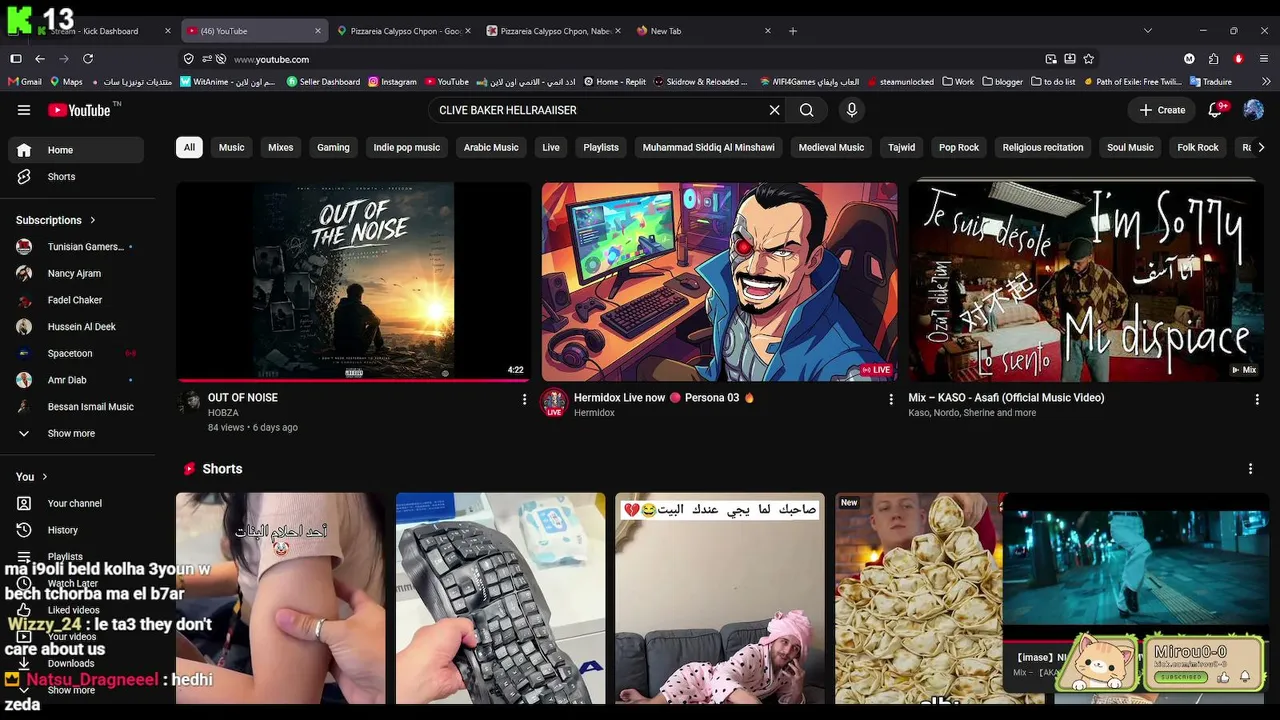Open the Amr Diab subscription
The height and width of the screenshot is (720, 1280).
pyautogui.click(x=76, y=380)
